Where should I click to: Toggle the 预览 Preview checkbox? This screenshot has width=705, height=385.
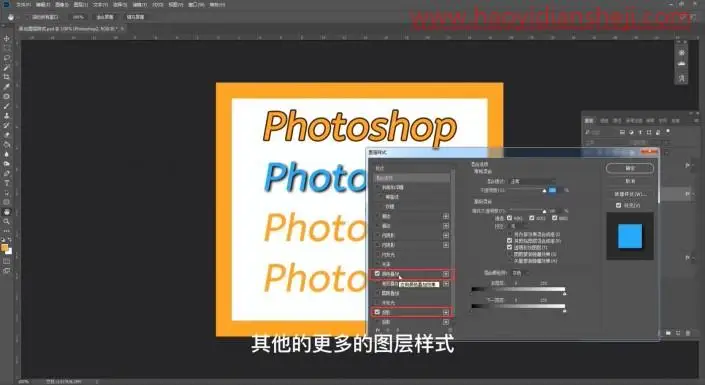click(x=619, y=205)
